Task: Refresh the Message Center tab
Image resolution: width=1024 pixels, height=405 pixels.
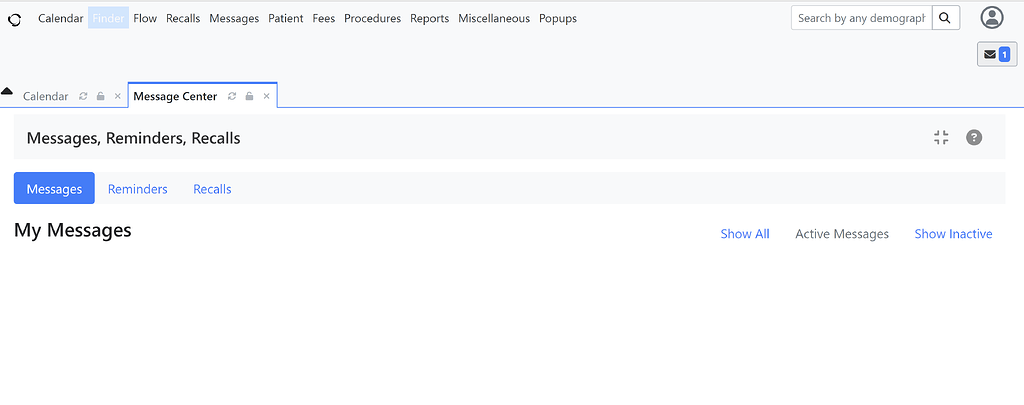Action: tap(232, 97)
